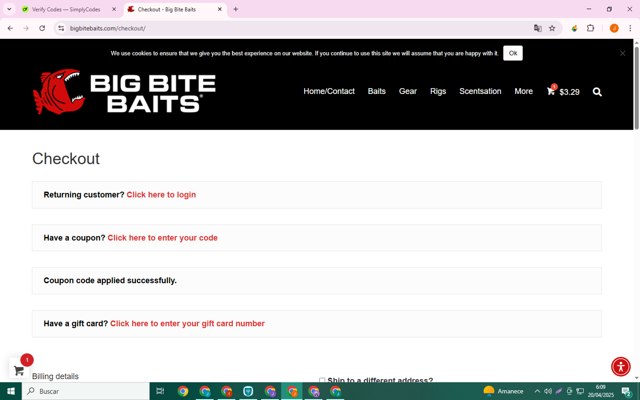Open the floating cart widget icon
Viewport: 640px width, 400px height.
pyautogui.click(x=19, y=370)
